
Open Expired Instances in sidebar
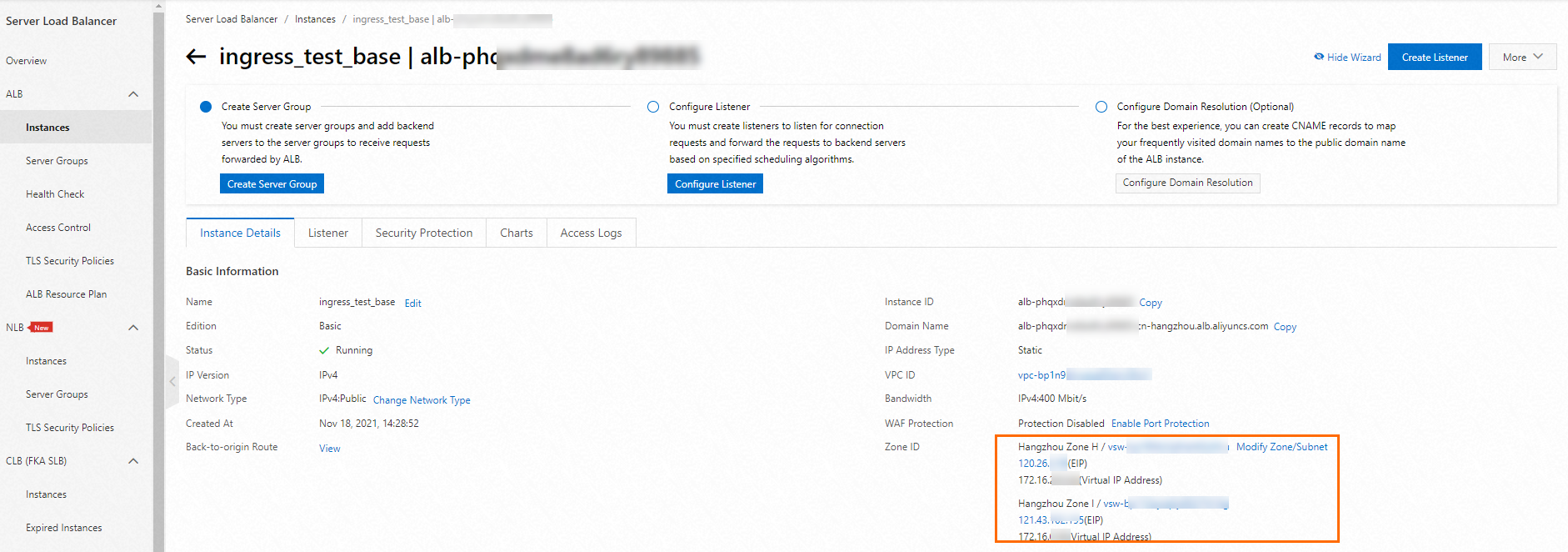click(x=64, y=528)
